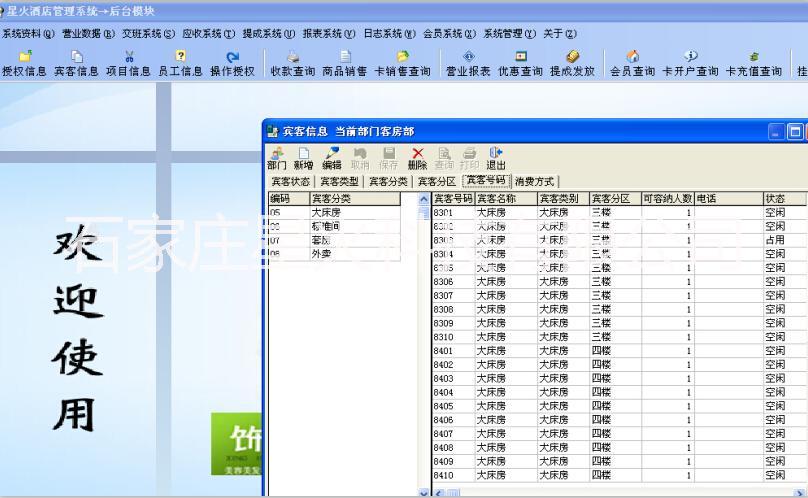Screen dimensions: 808x498
Task: Select room number 8306 row
Action: pyautogui.click(x=619, y=281)
